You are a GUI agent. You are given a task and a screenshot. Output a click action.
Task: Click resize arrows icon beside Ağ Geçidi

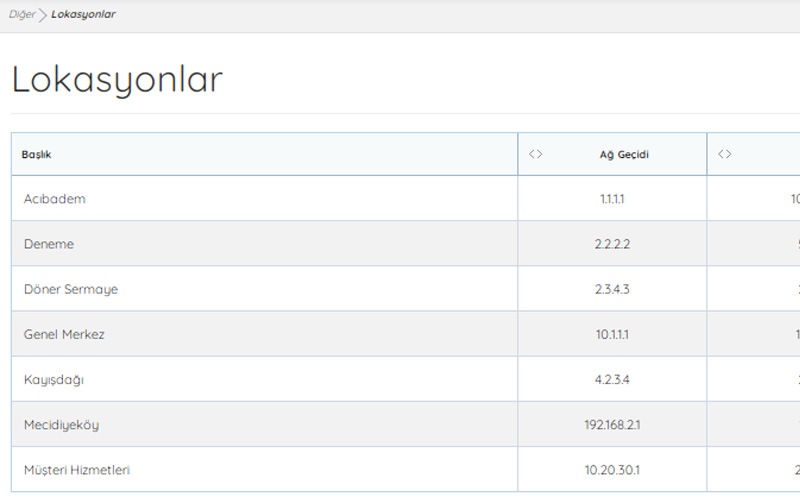point(536,154)
